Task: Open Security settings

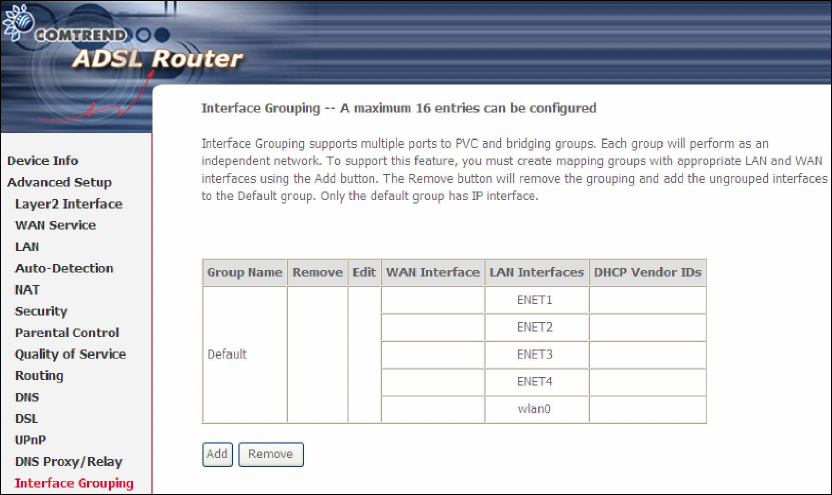Action: (41, 311)
